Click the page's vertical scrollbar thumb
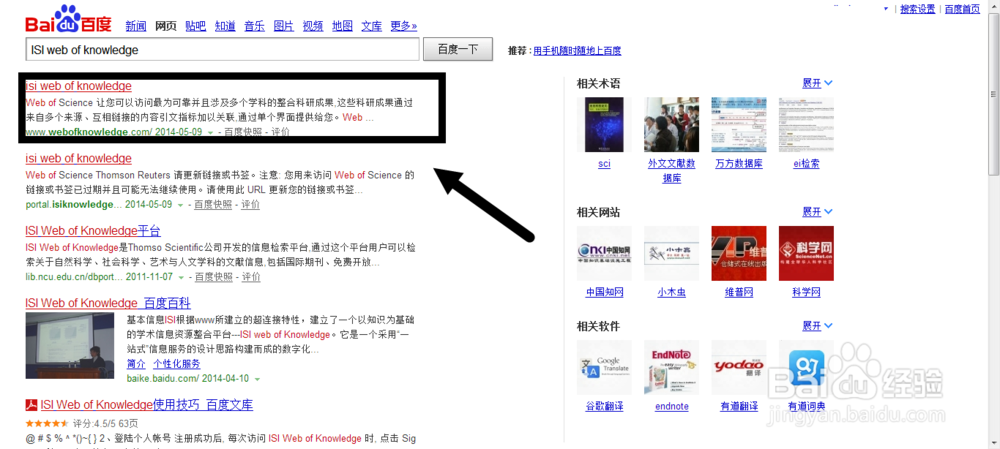Screen dimensions: 1000x449 click(x=994, y=94)
